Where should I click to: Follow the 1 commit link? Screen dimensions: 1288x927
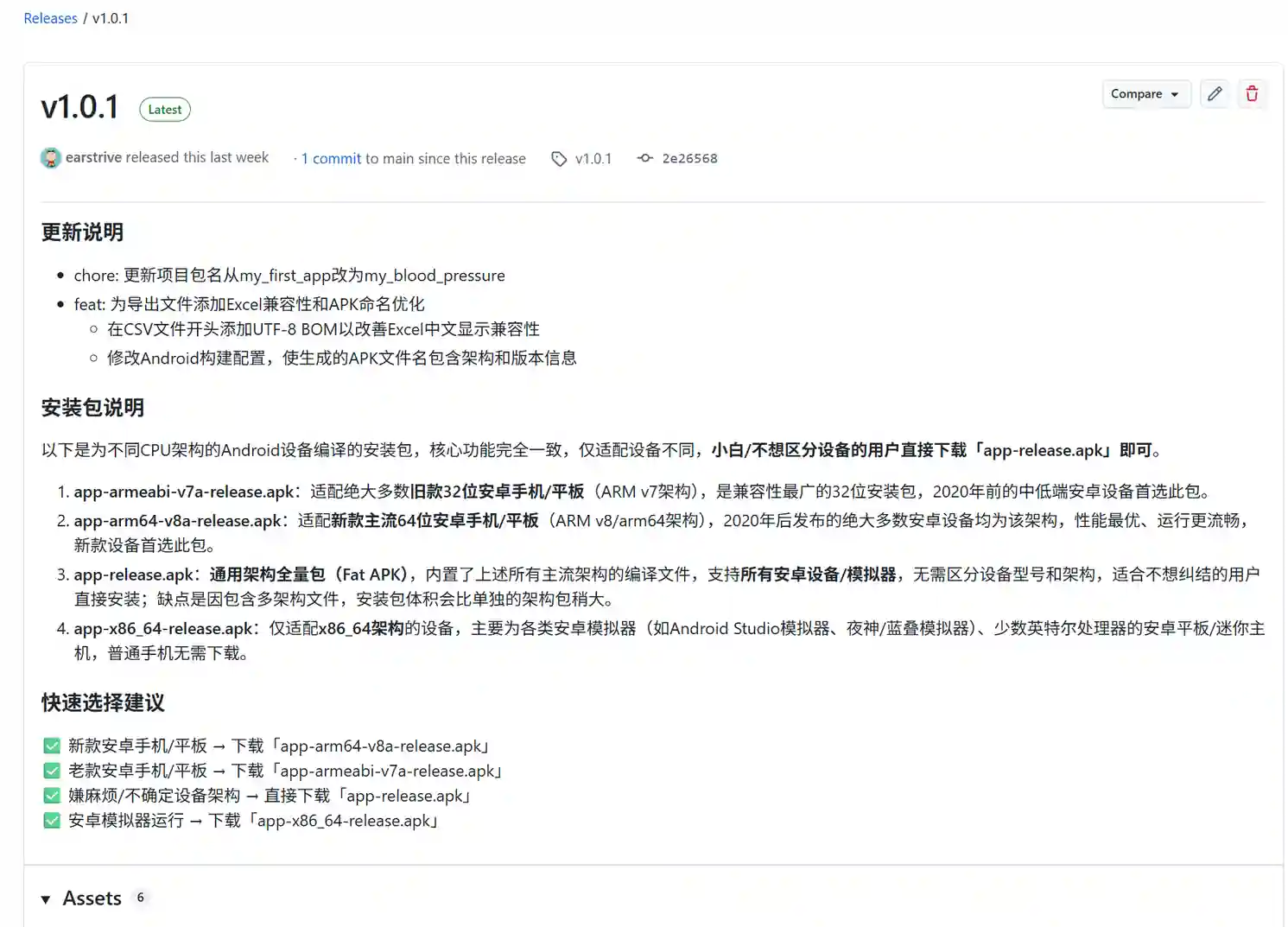pos(330,158)
